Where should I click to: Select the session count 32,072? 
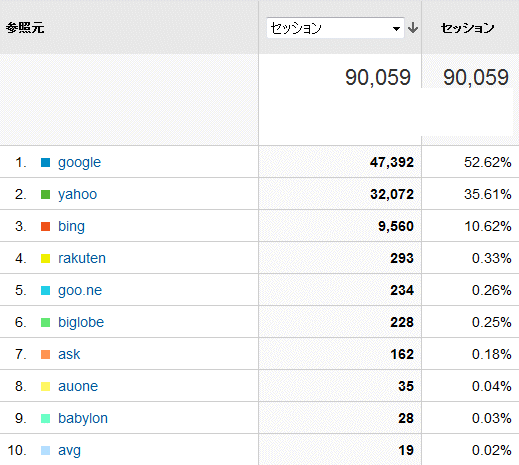pyautogui.click(x=392, y=195)
